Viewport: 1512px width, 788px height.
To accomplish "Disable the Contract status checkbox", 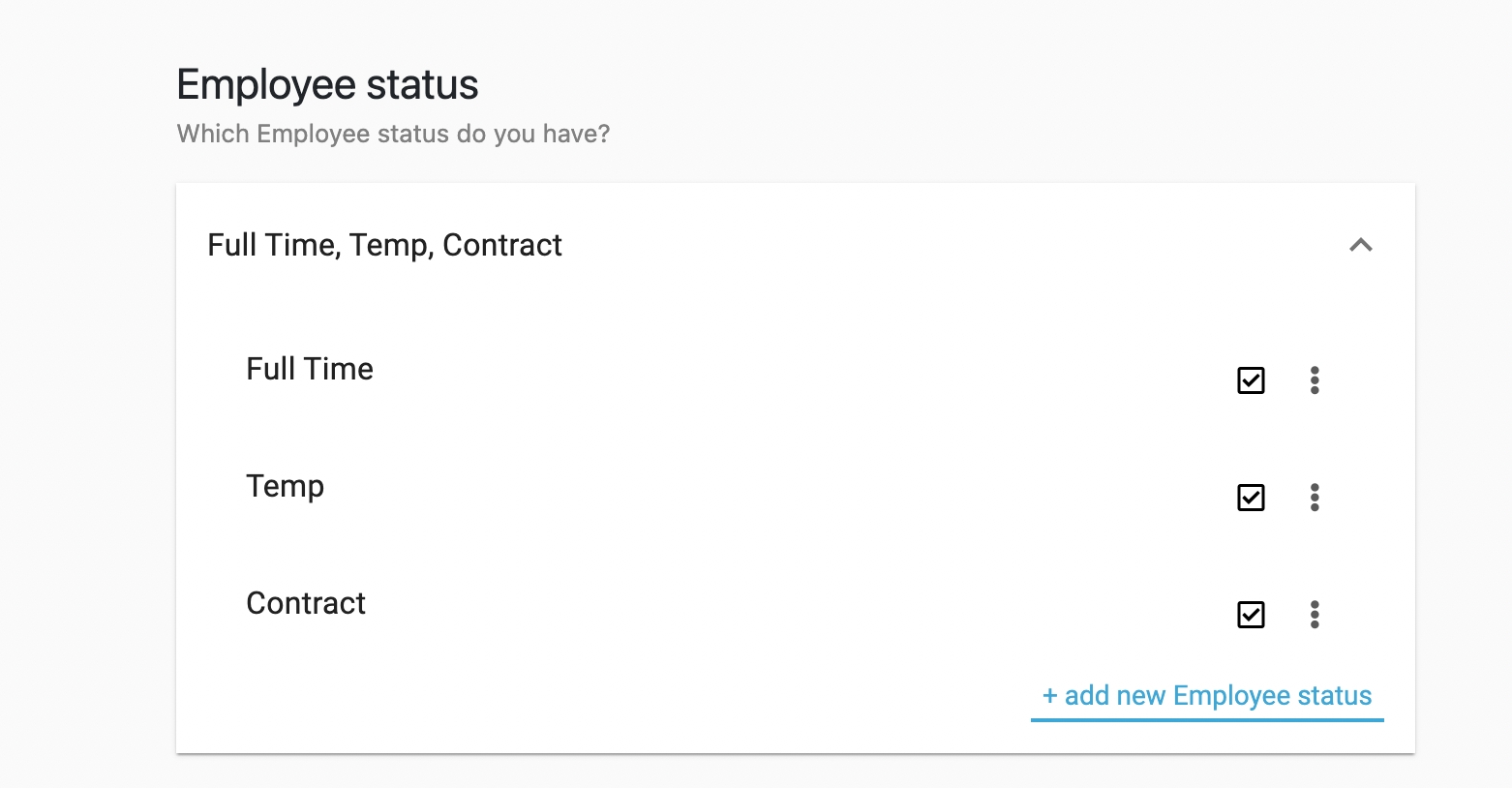I will pos(1251,615).
